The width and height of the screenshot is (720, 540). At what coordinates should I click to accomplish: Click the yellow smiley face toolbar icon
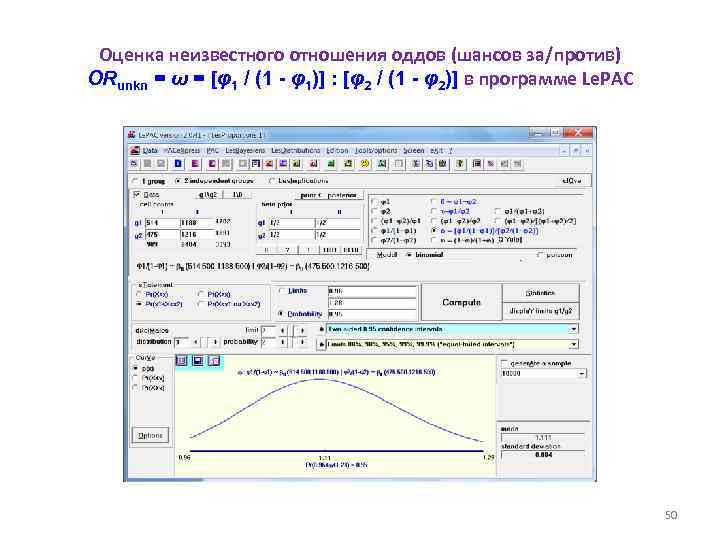tap(365, 164)
